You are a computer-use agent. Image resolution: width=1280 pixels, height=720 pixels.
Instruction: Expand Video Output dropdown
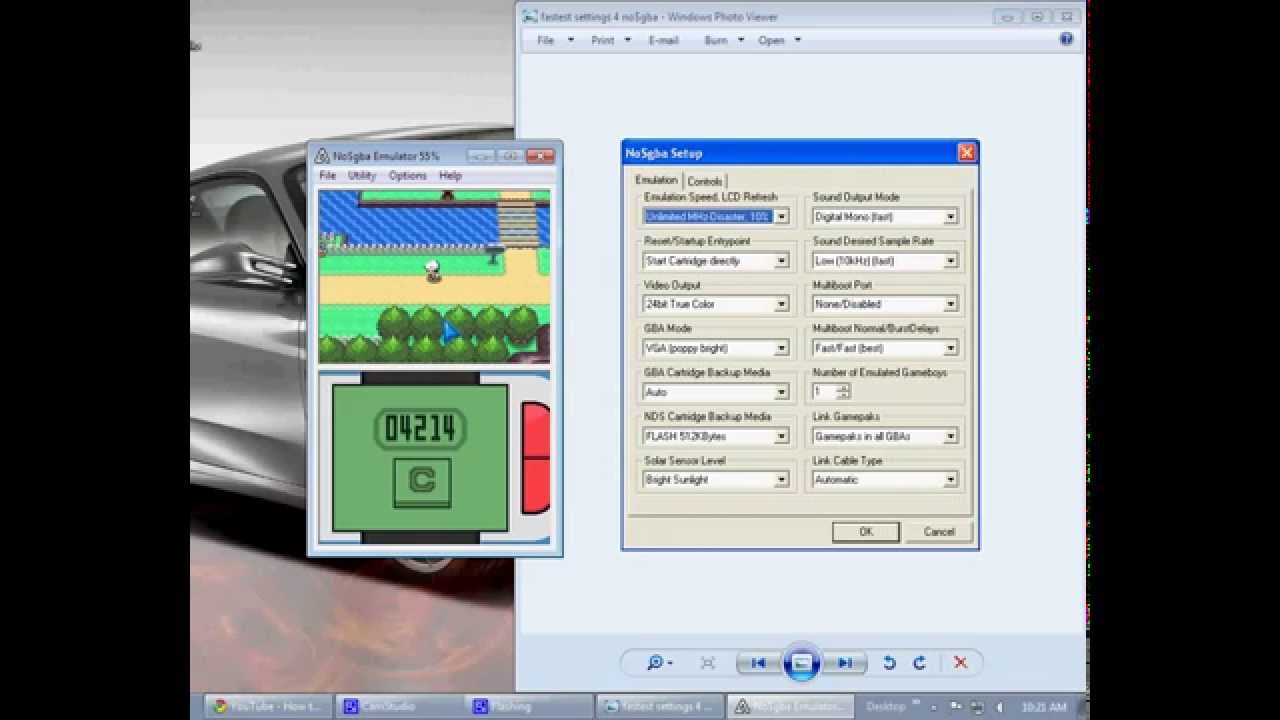781,304
